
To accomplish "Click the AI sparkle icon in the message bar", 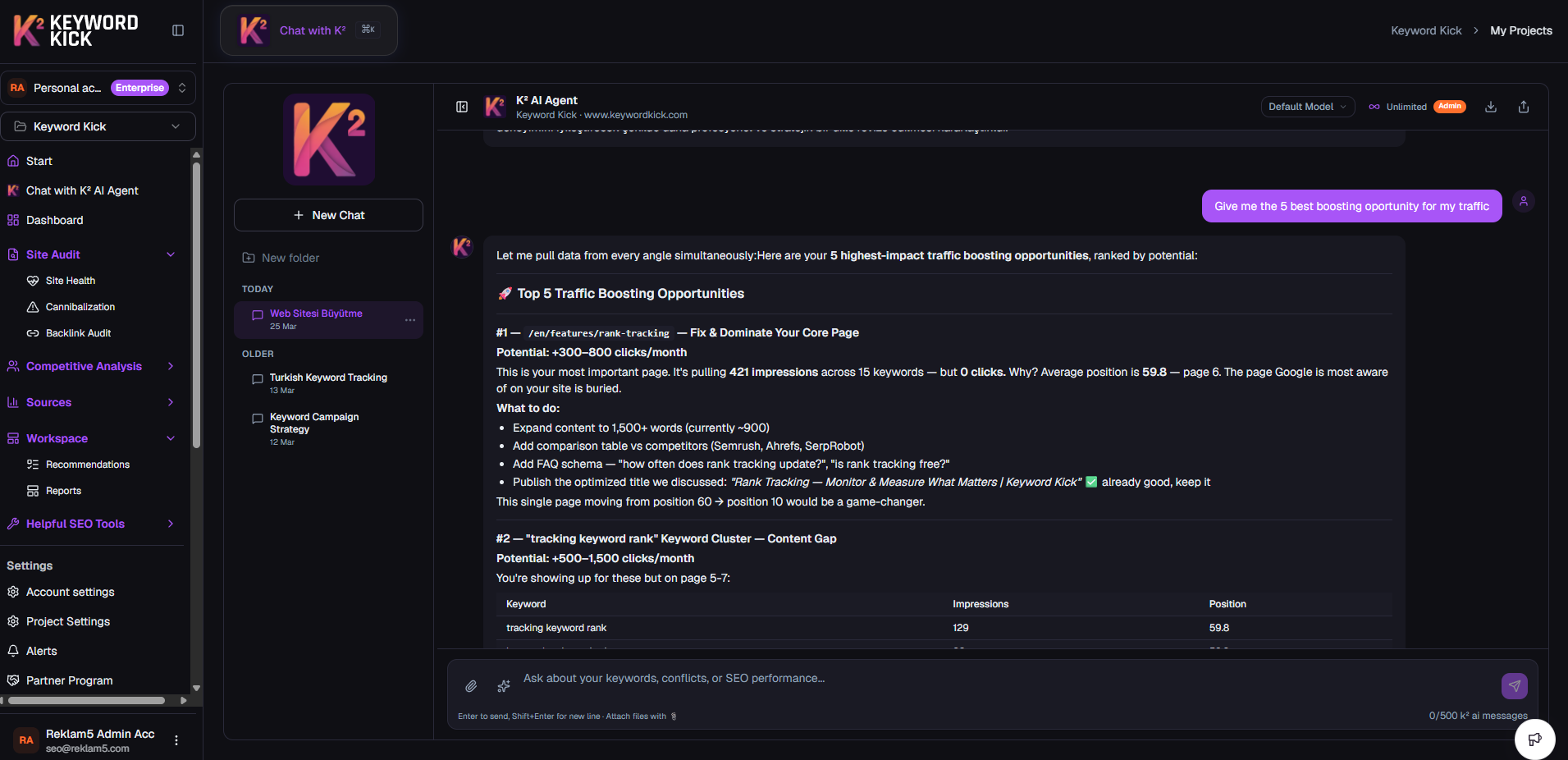I will coord(503,686).
